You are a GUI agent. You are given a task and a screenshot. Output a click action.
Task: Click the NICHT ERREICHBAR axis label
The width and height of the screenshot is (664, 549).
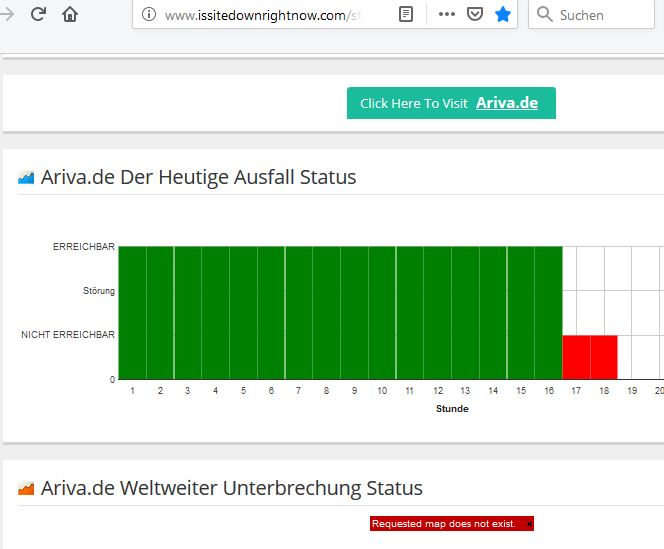[68, 335]
